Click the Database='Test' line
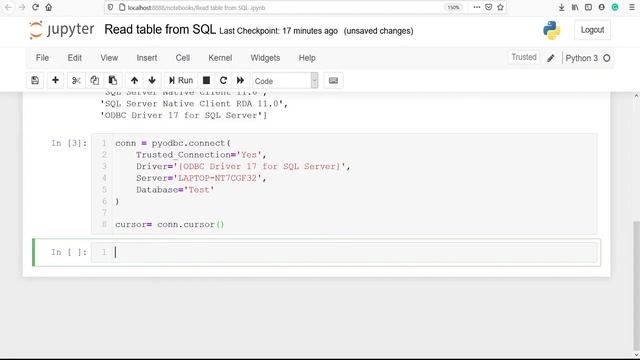This screenshot has height=360, width=640. [175, 190]
